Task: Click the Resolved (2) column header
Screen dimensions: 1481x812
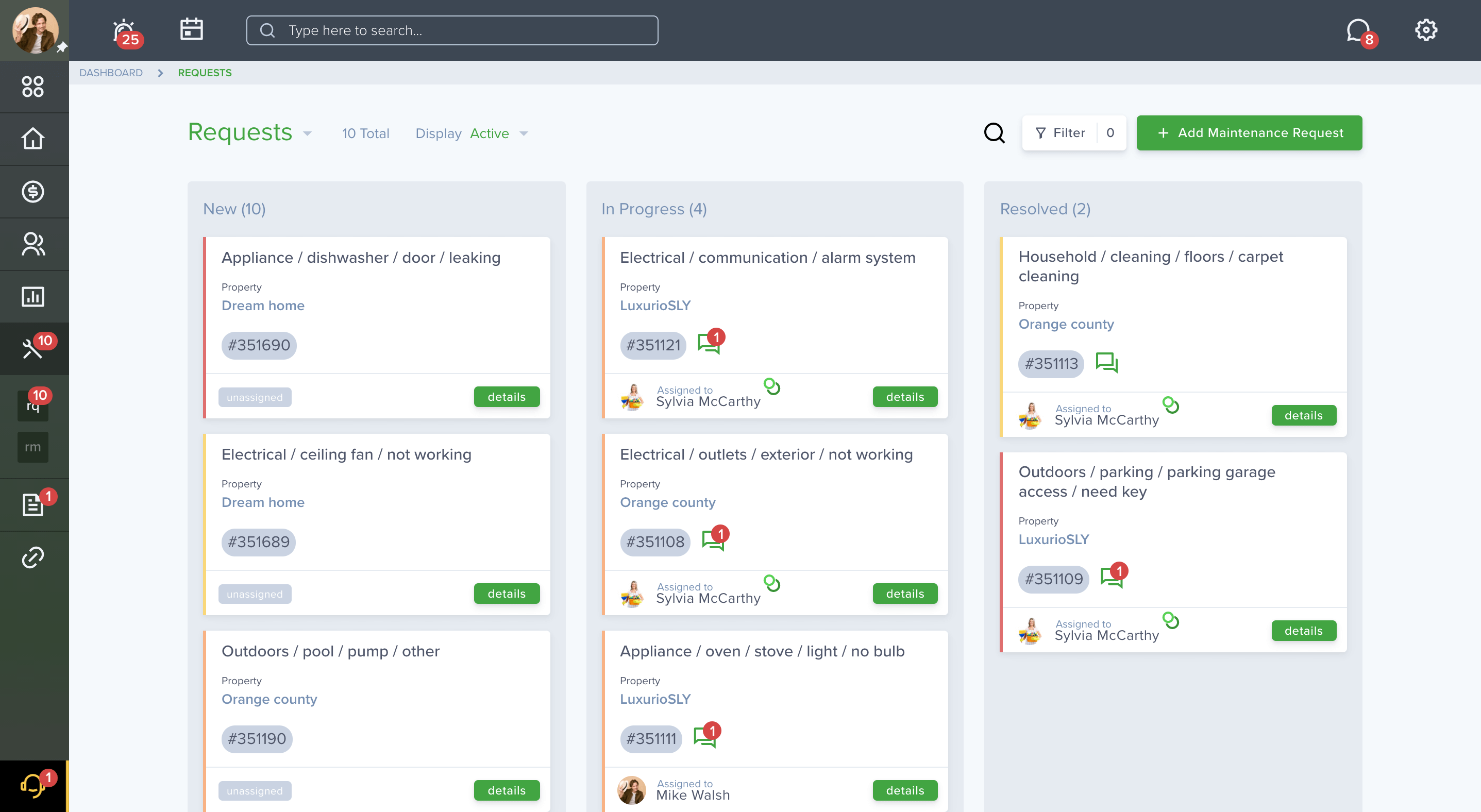Action: click(x=1045, y=209)
